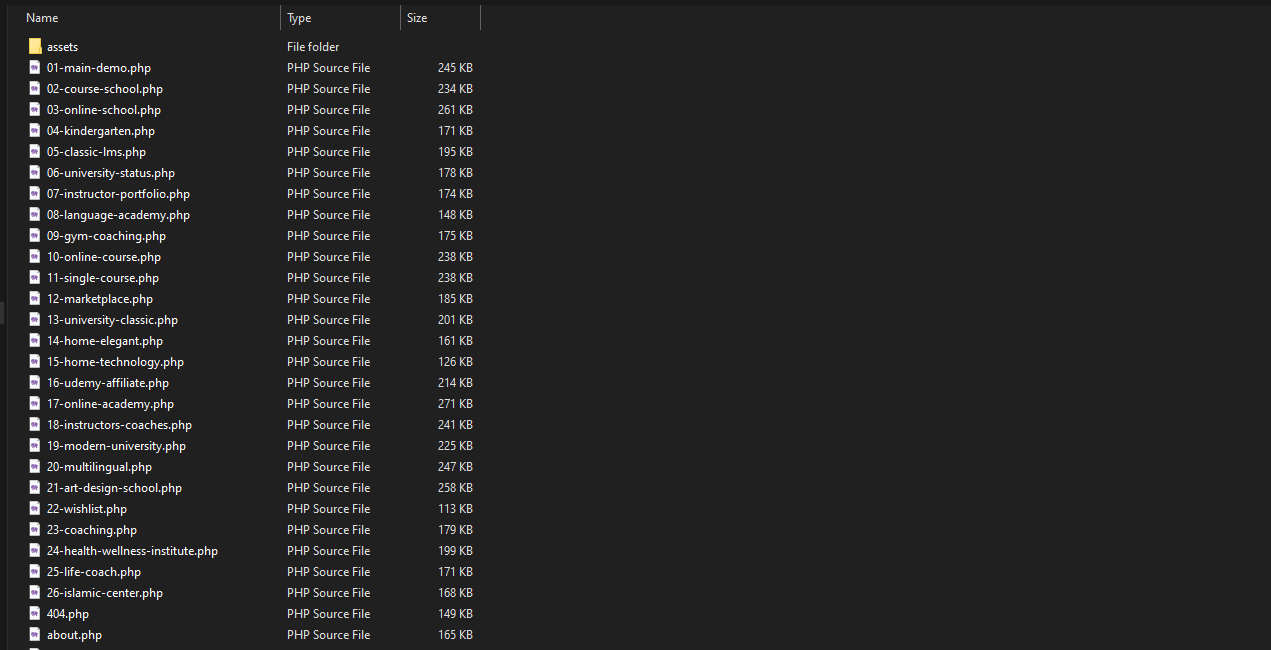
Task: Select 24-health-wellness-institute.php in the list
Action: [x=132, y=551]
